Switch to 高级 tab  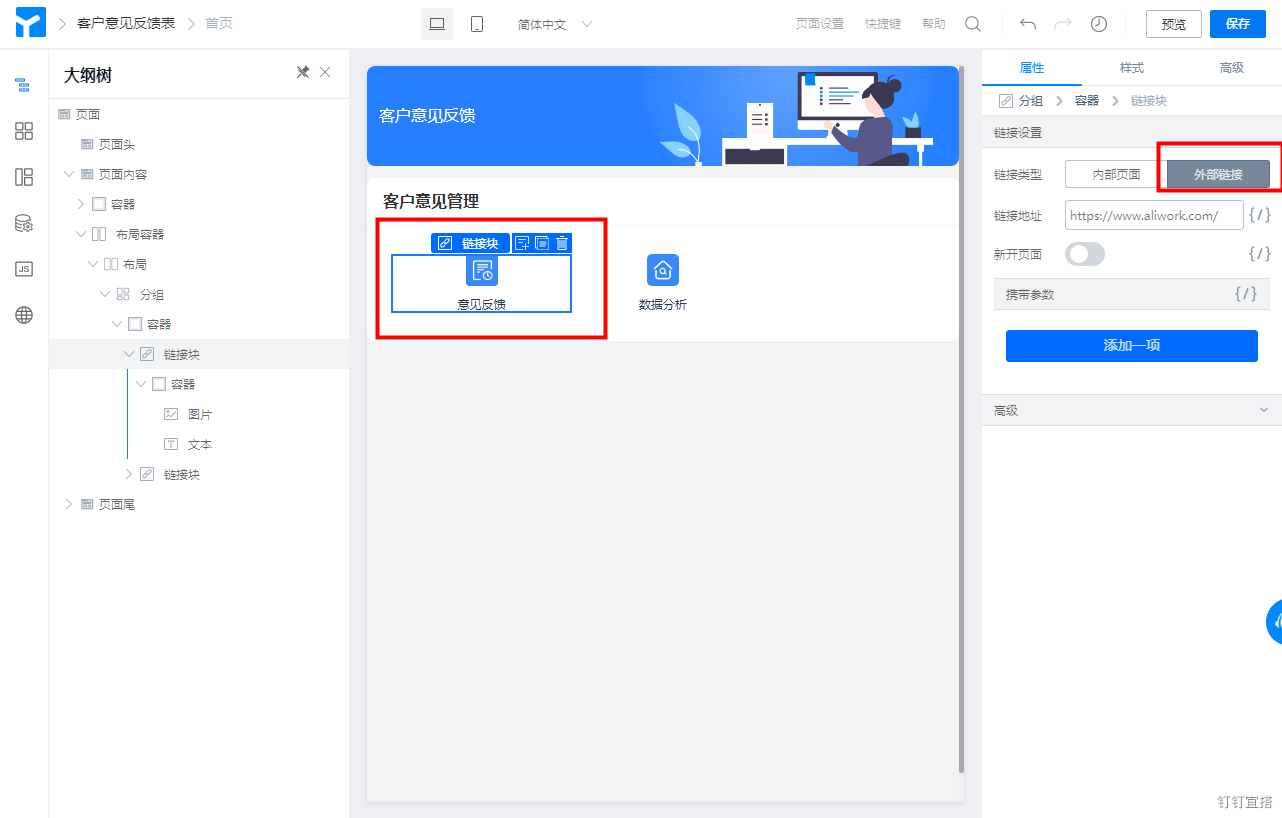click(1232, 68)
